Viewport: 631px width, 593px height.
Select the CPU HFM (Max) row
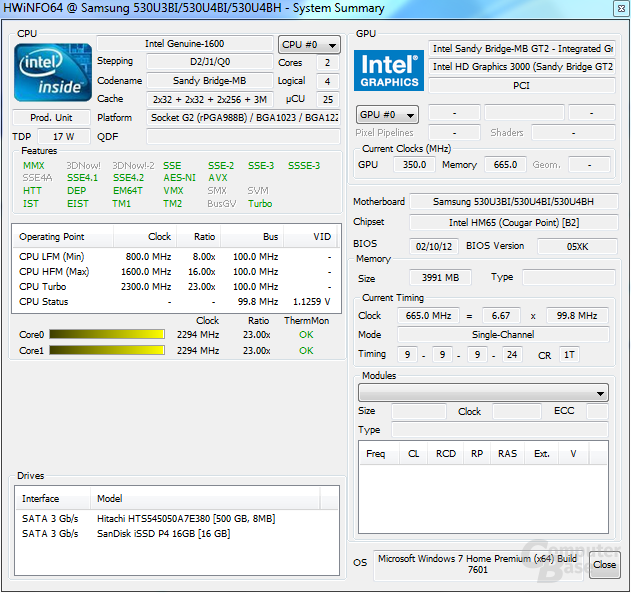pos(176,272)
